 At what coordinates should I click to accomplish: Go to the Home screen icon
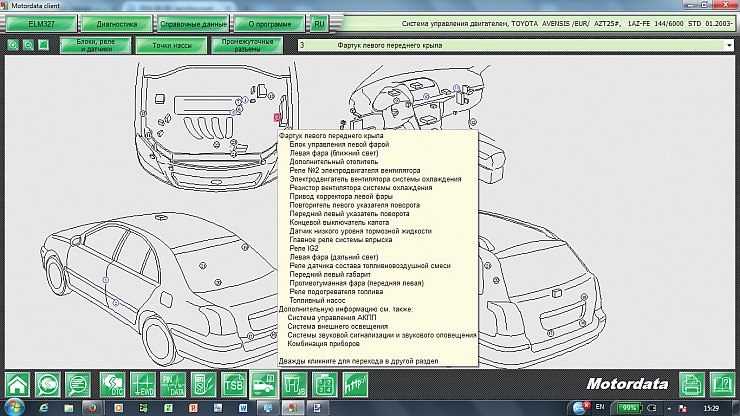click(x=17, y=385)
